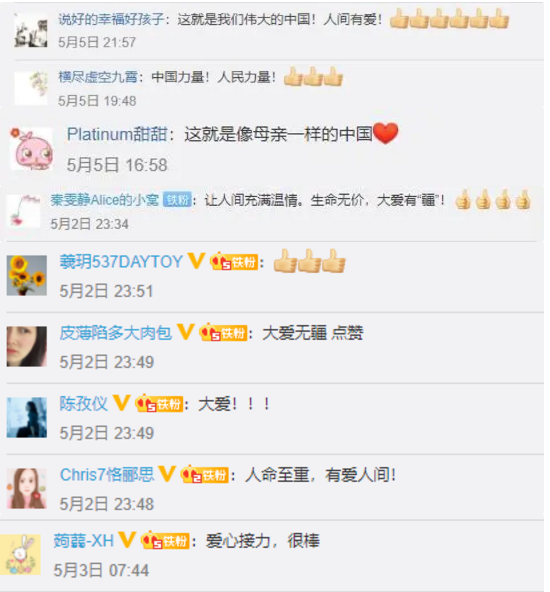
Task: Click the red heart emoji in Platinum甜甜's comment
Action: (x=385, y=133)
